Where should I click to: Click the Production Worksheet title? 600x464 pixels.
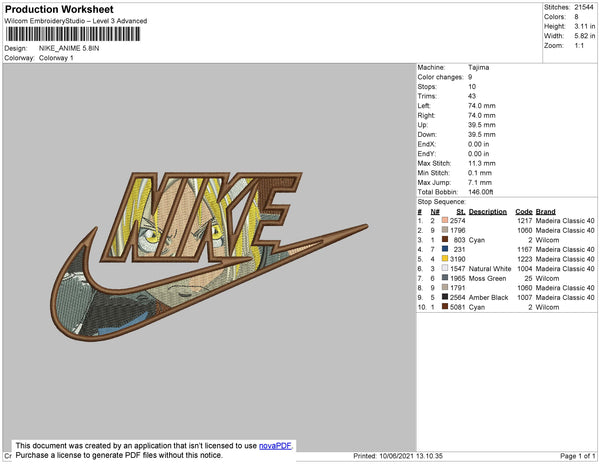click(x=58, y=10)
